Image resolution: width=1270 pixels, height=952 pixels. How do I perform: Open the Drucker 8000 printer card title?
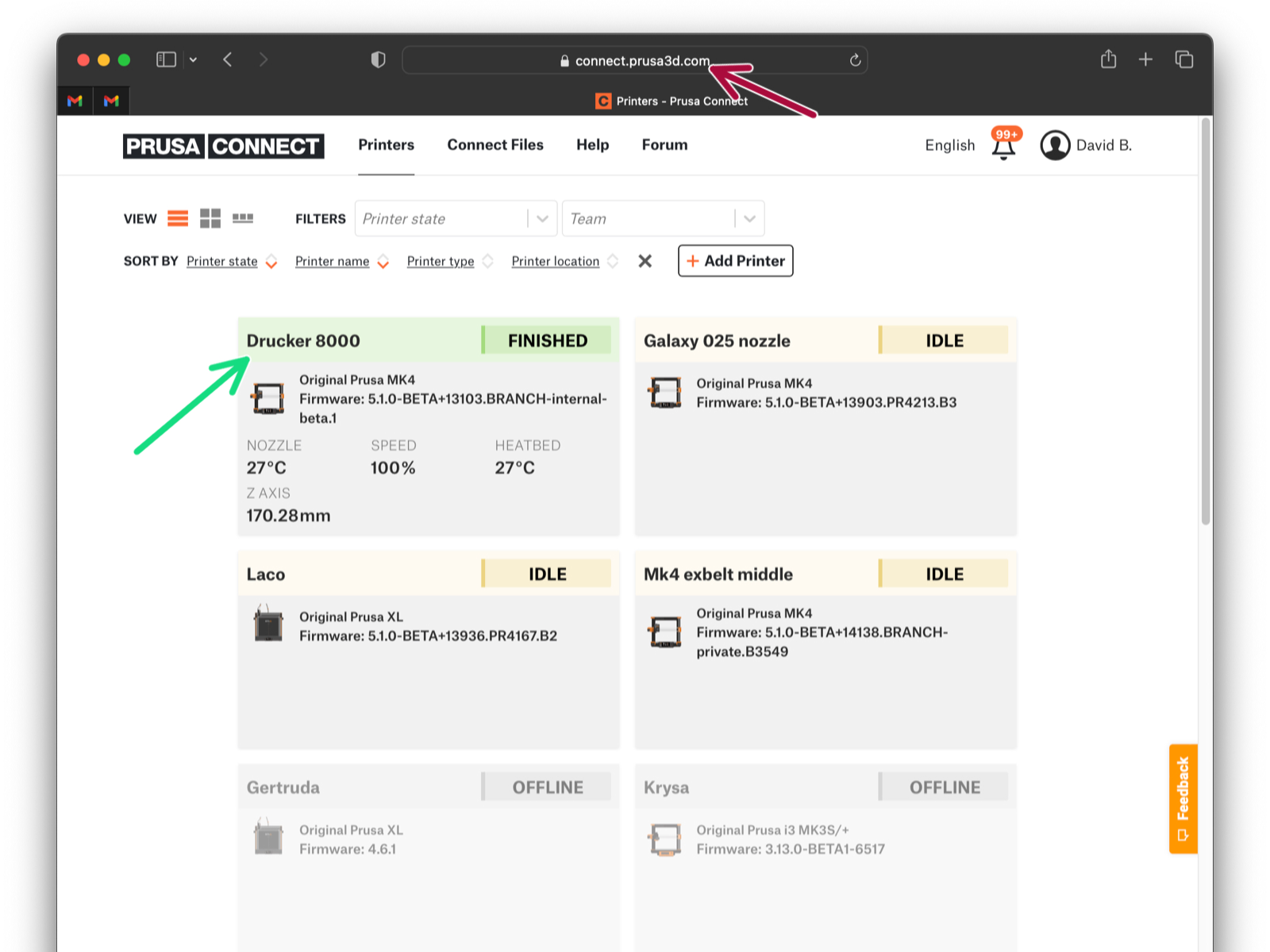pos(303,340)
